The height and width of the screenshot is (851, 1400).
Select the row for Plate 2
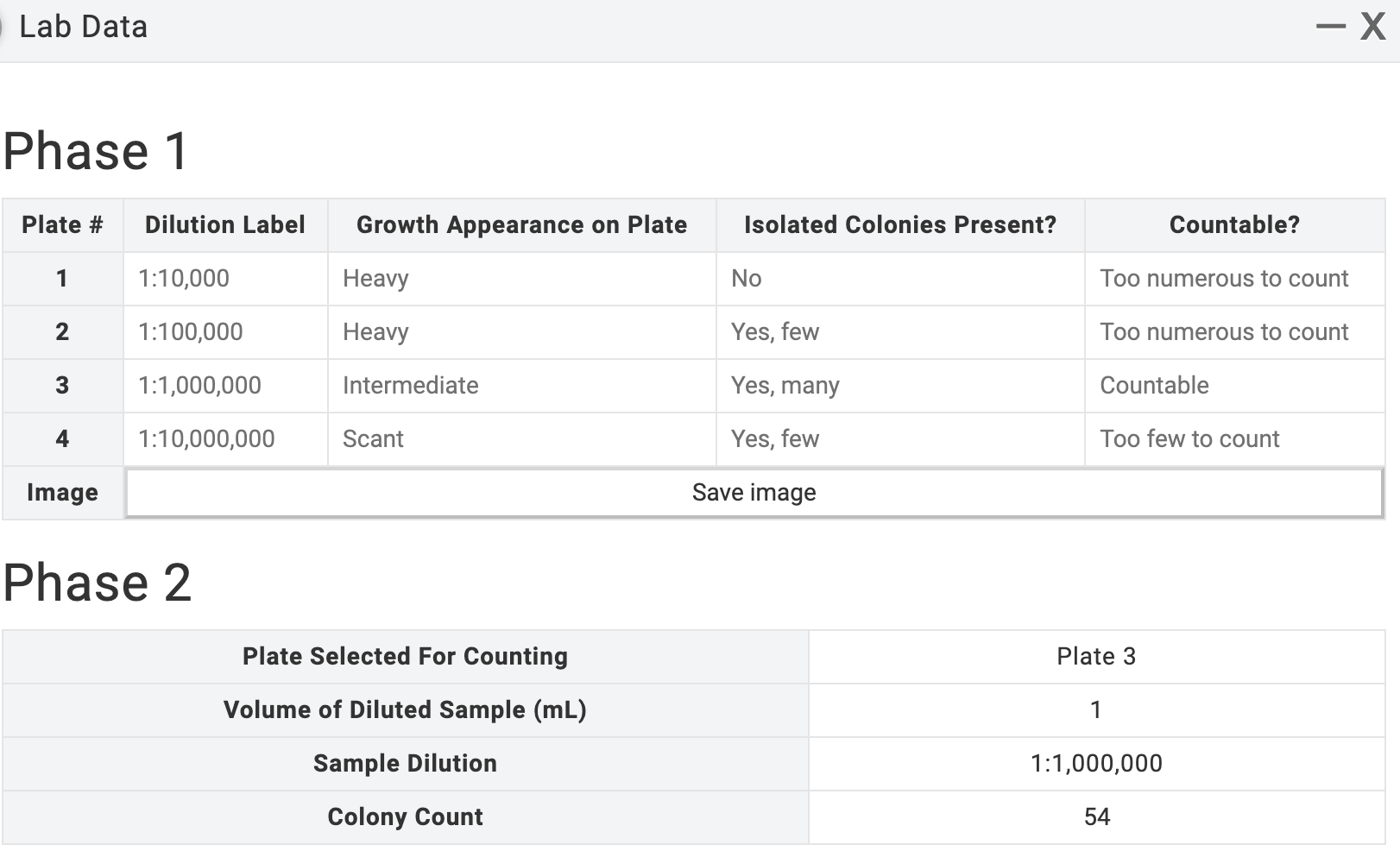[62, 331]
